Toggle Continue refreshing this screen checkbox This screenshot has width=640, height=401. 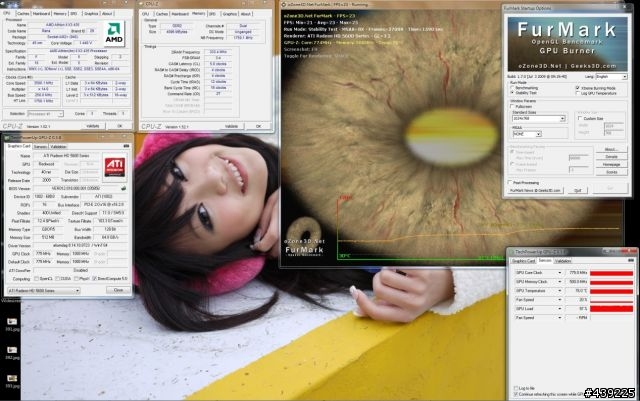point(516,394)
